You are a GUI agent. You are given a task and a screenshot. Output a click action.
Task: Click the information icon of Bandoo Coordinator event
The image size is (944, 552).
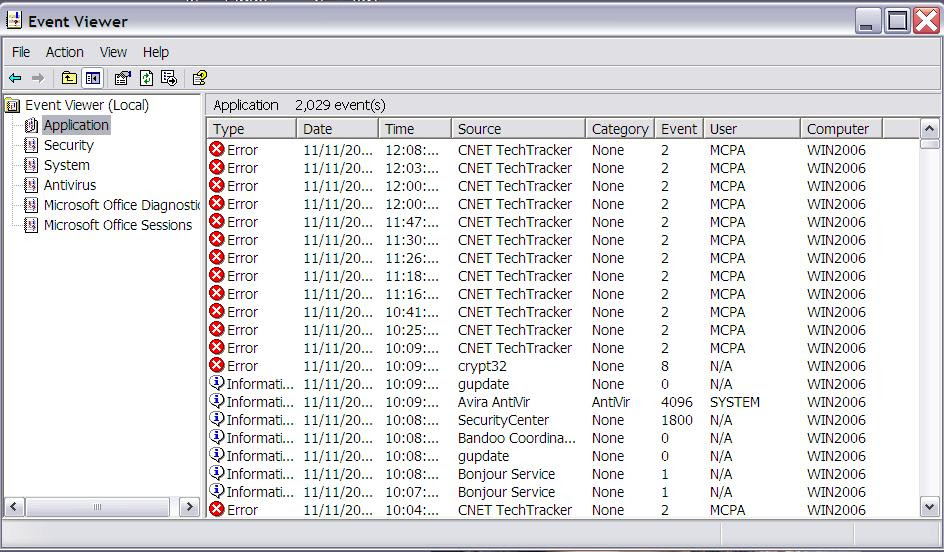tap(217, 437)
